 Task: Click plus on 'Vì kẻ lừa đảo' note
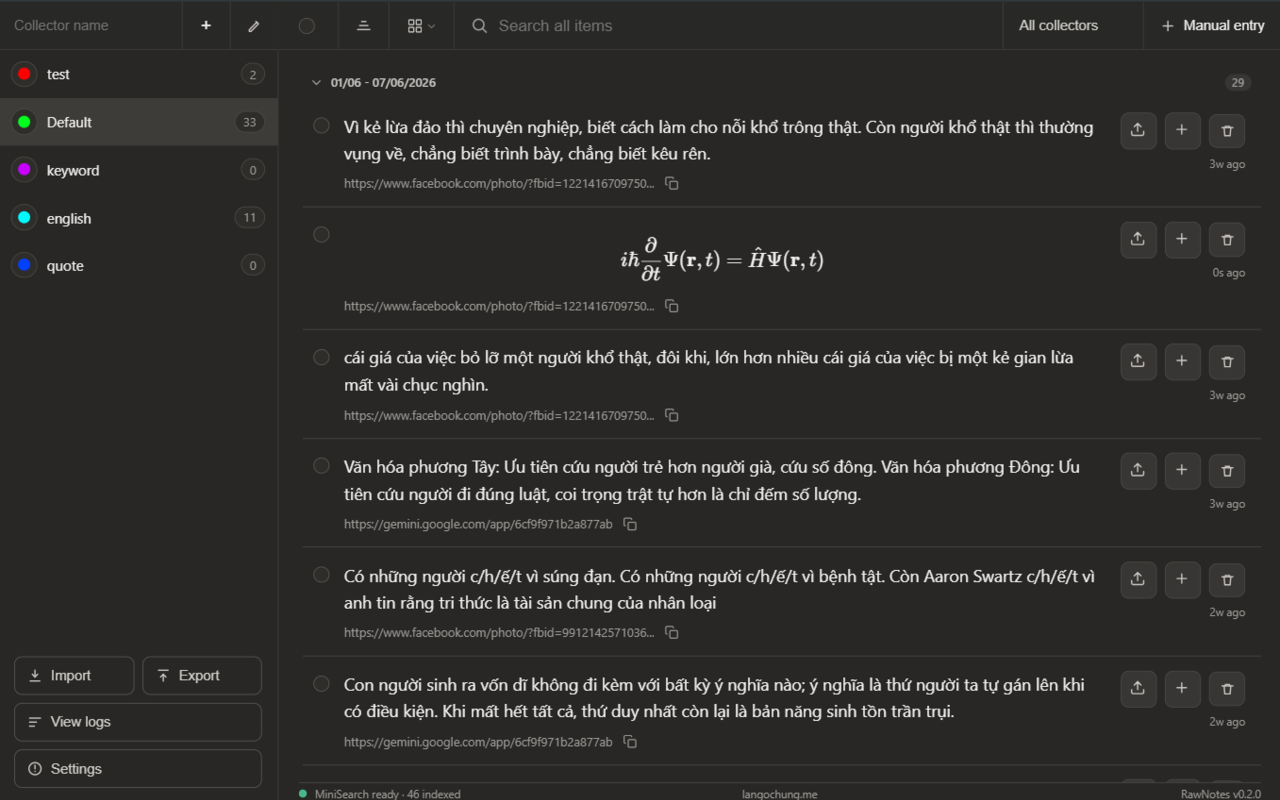[x=1182, y=130]
